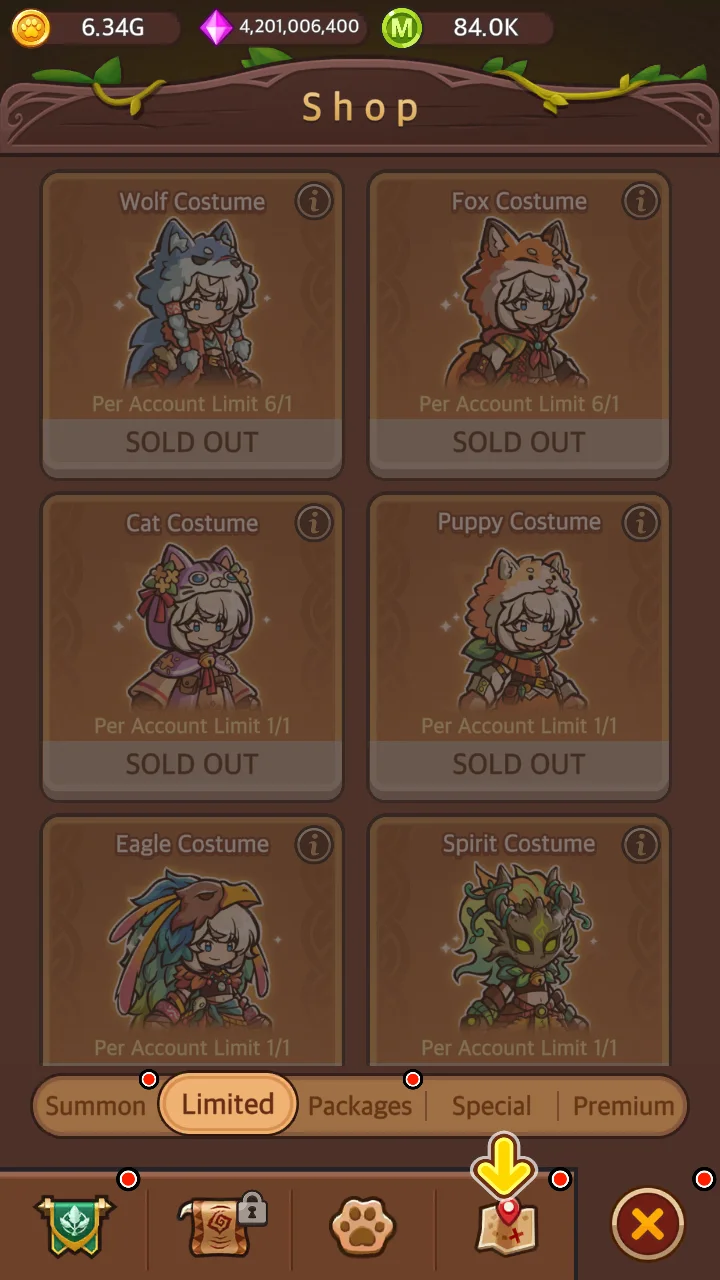Tap the pink gem currency balance

click(282, 28)
